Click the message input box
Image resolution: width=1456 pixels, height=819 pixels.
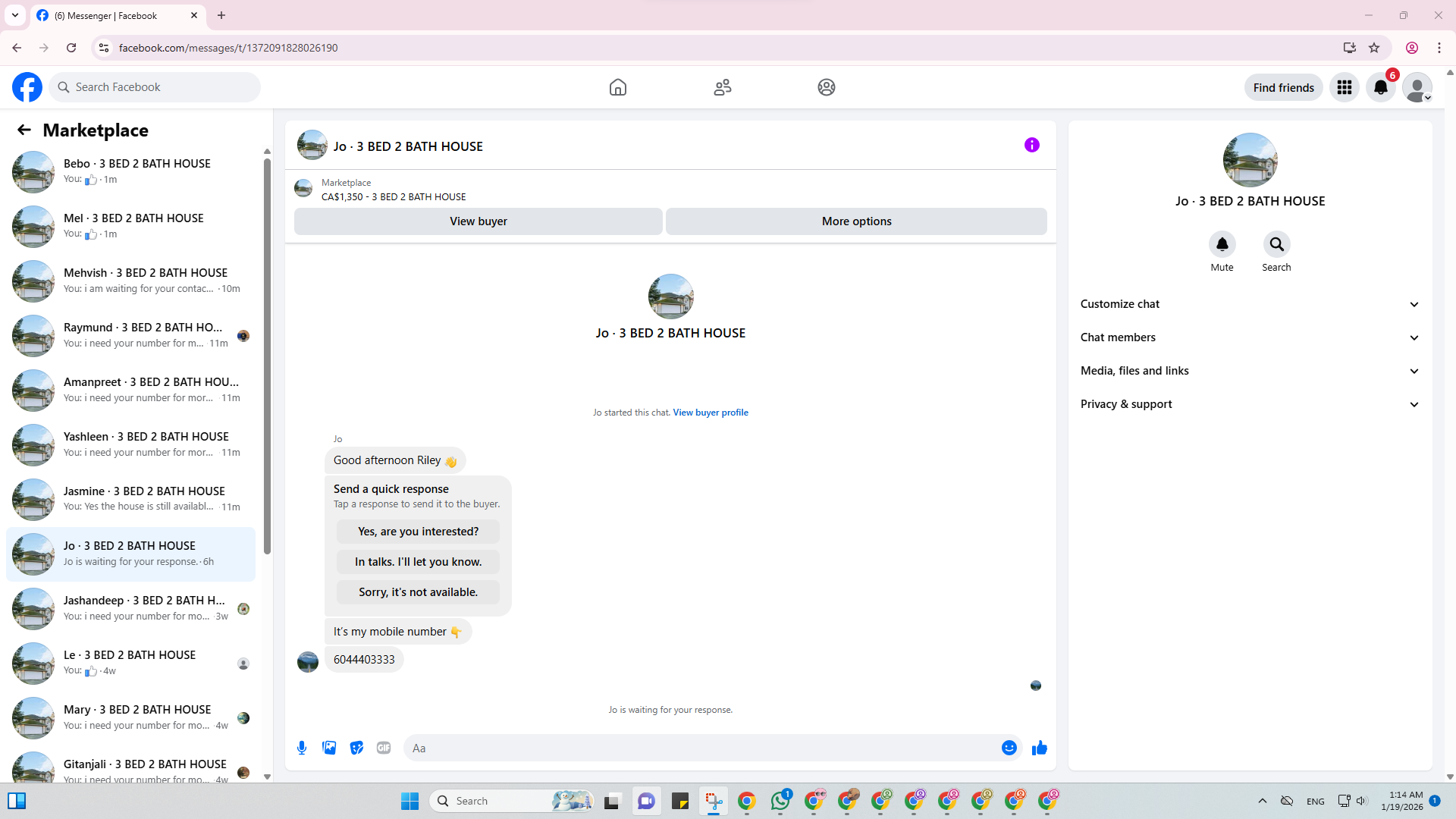click(x=701, y=748)
